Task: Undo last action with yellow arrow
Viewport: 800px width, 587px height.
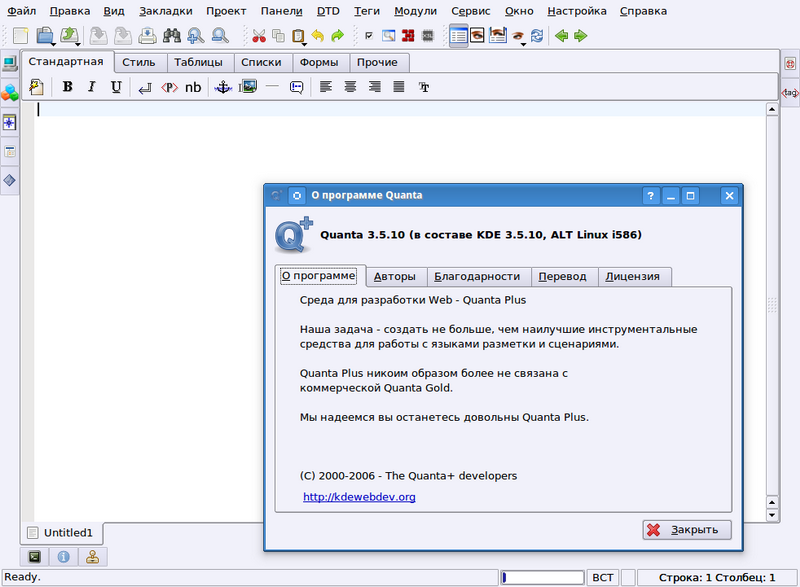Action: coord(317,36)
